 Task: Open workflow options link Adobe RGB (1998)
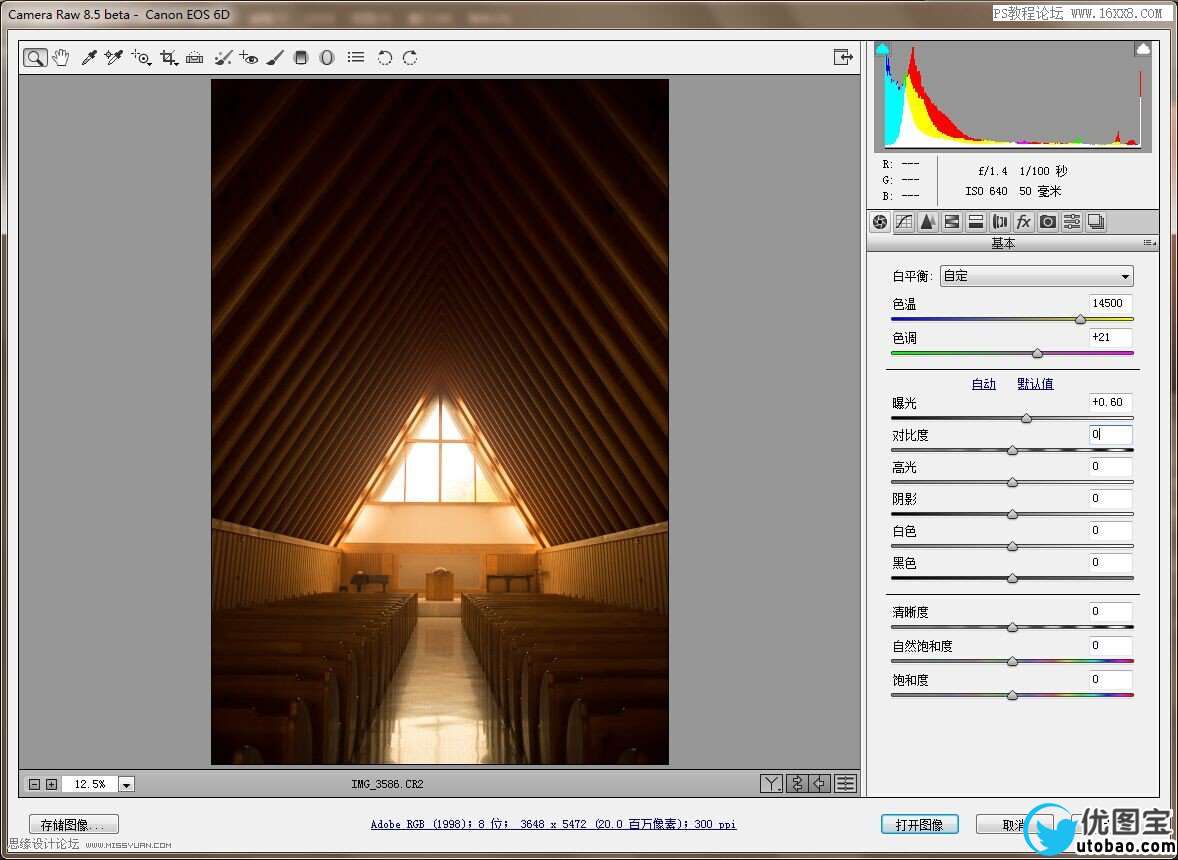coord(554,825)
